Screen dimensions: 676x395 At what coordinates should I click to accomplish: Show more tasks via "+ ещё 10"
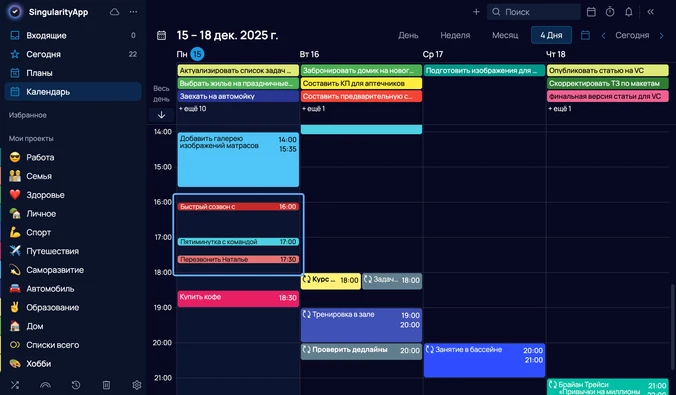[x=193, y=109]
